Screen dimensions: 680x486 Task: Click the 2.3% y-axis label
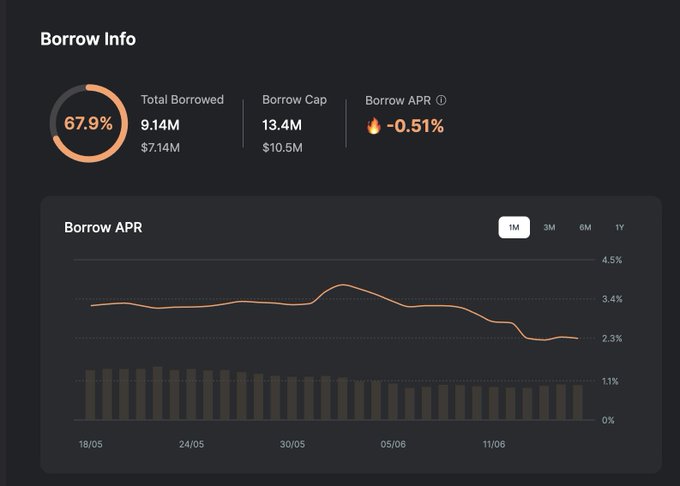[612, 338]
